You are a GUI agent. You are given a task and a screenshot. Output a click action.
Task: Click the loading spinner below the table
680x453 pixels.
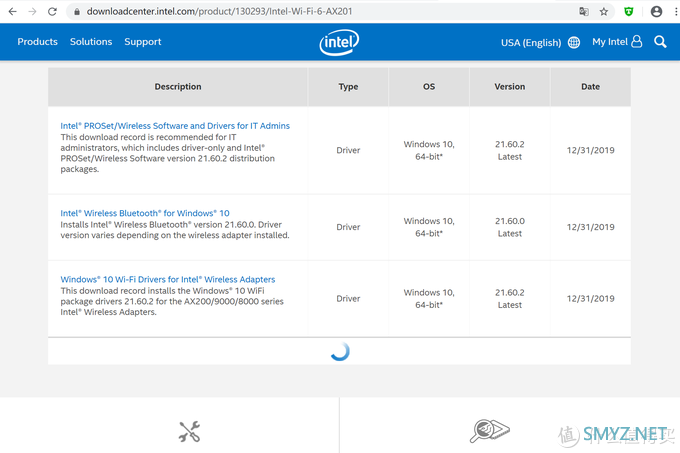[340, 351]
